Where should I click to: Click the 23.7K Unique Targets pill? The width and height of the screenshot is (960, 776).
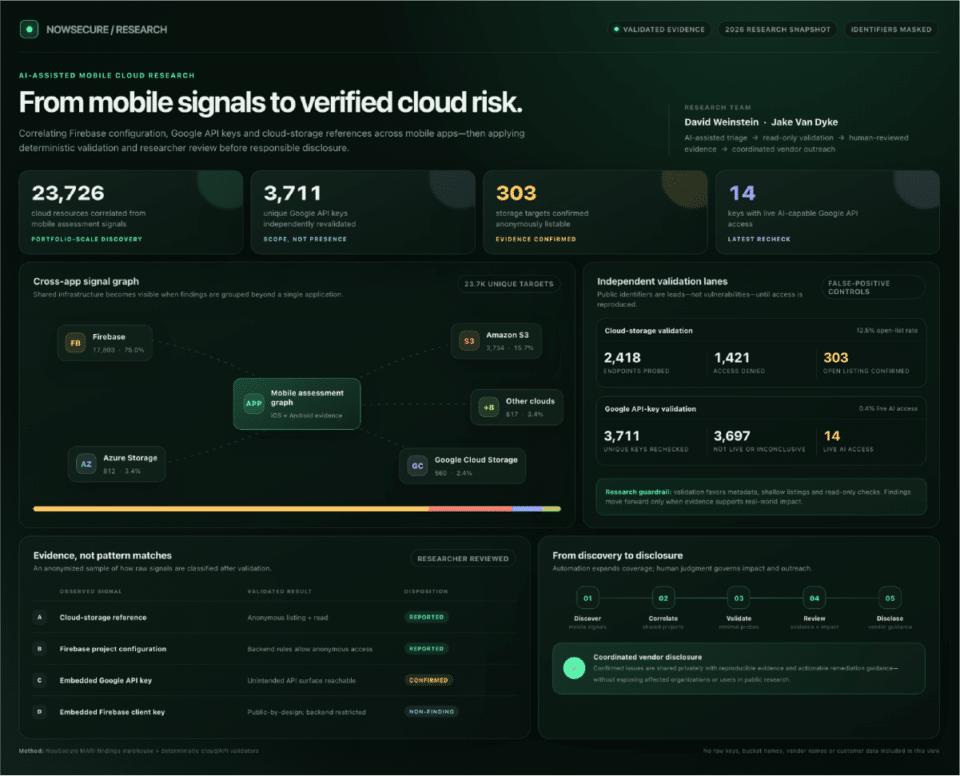point(508,284)
